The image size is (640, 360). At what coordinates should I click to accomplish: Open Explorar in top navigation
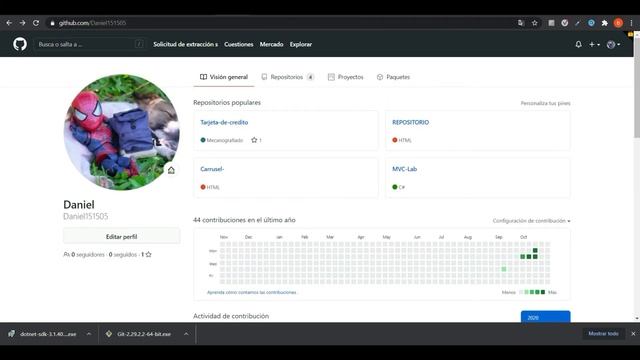[301, 44]
